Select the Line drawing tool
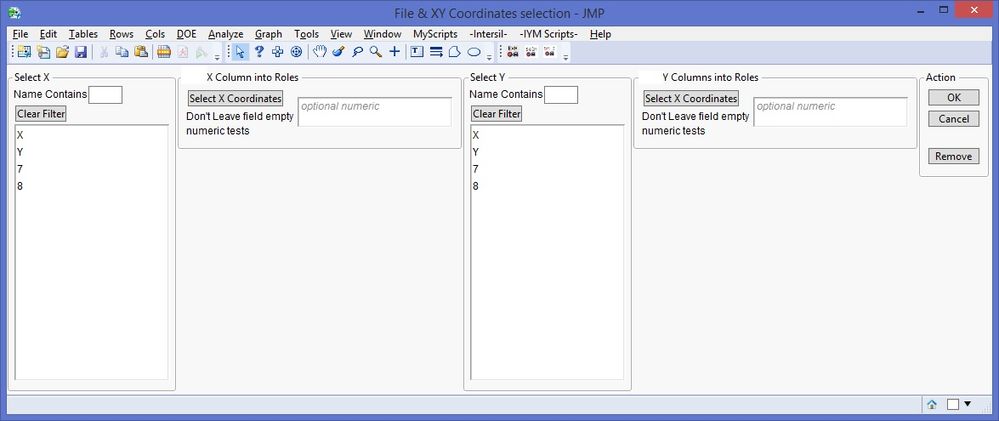Viewport: 999px width, 421px height. pos(436,52)
